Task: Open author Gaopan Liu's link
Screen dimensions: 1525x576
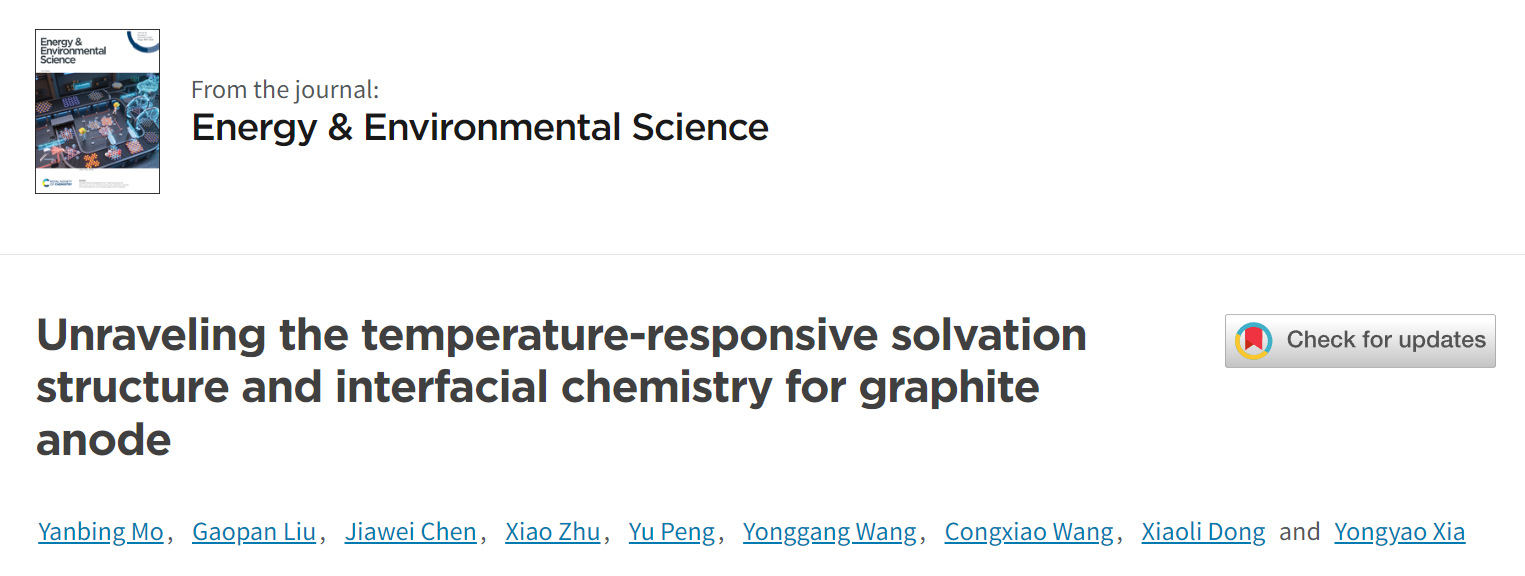Action: [x=254, y=532]
